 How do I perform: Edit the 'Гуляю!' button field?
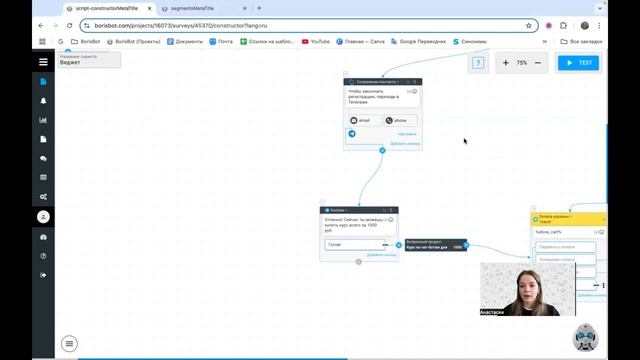pos(355,244)
